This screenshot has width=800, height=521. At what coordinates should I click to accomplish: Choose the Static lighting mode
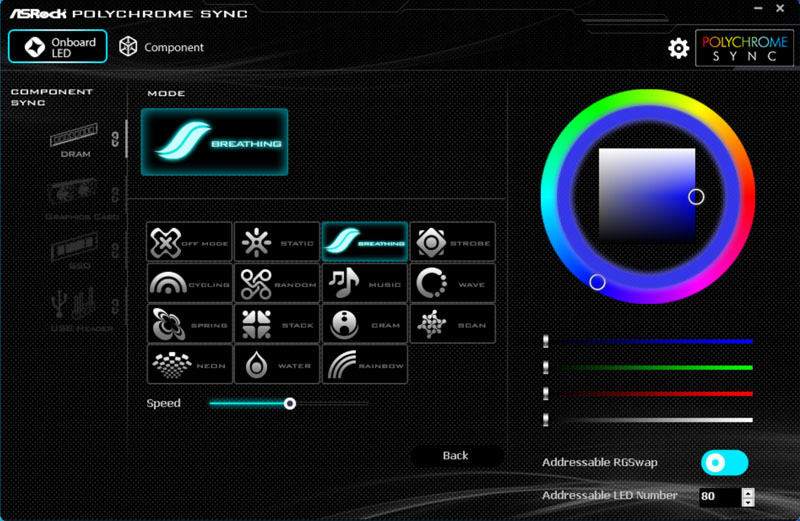point(277,242)
